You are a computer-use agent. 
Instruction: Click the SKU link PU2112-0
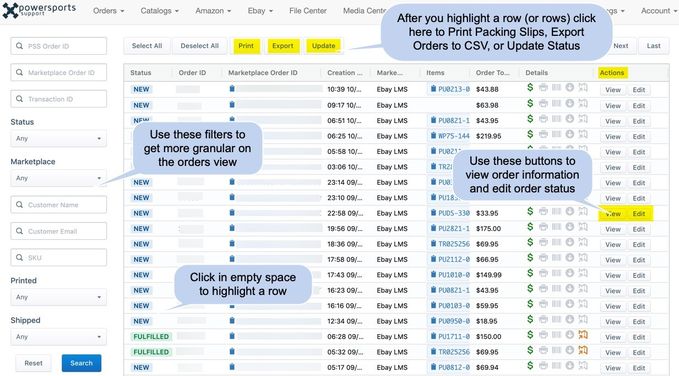tap(454, 259)
